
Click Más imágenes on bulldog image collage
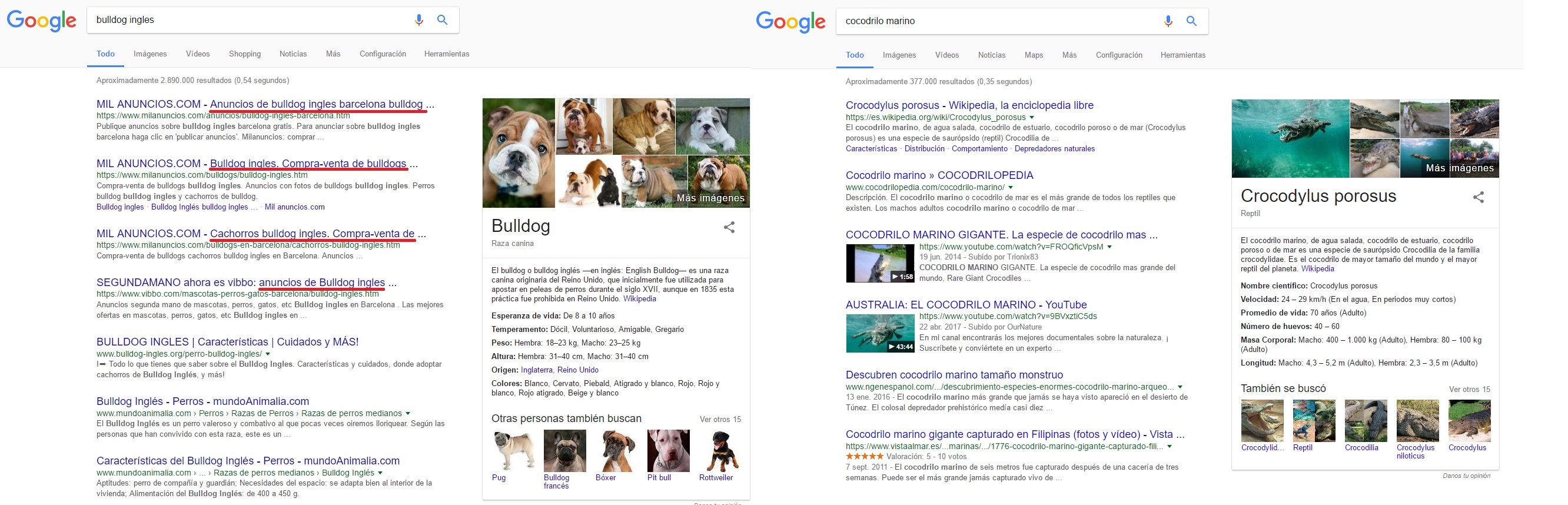710,198
